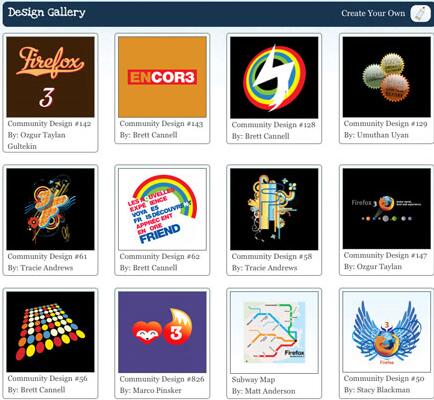Click Community Design #61 caption
434x400 pixels.
47,257
